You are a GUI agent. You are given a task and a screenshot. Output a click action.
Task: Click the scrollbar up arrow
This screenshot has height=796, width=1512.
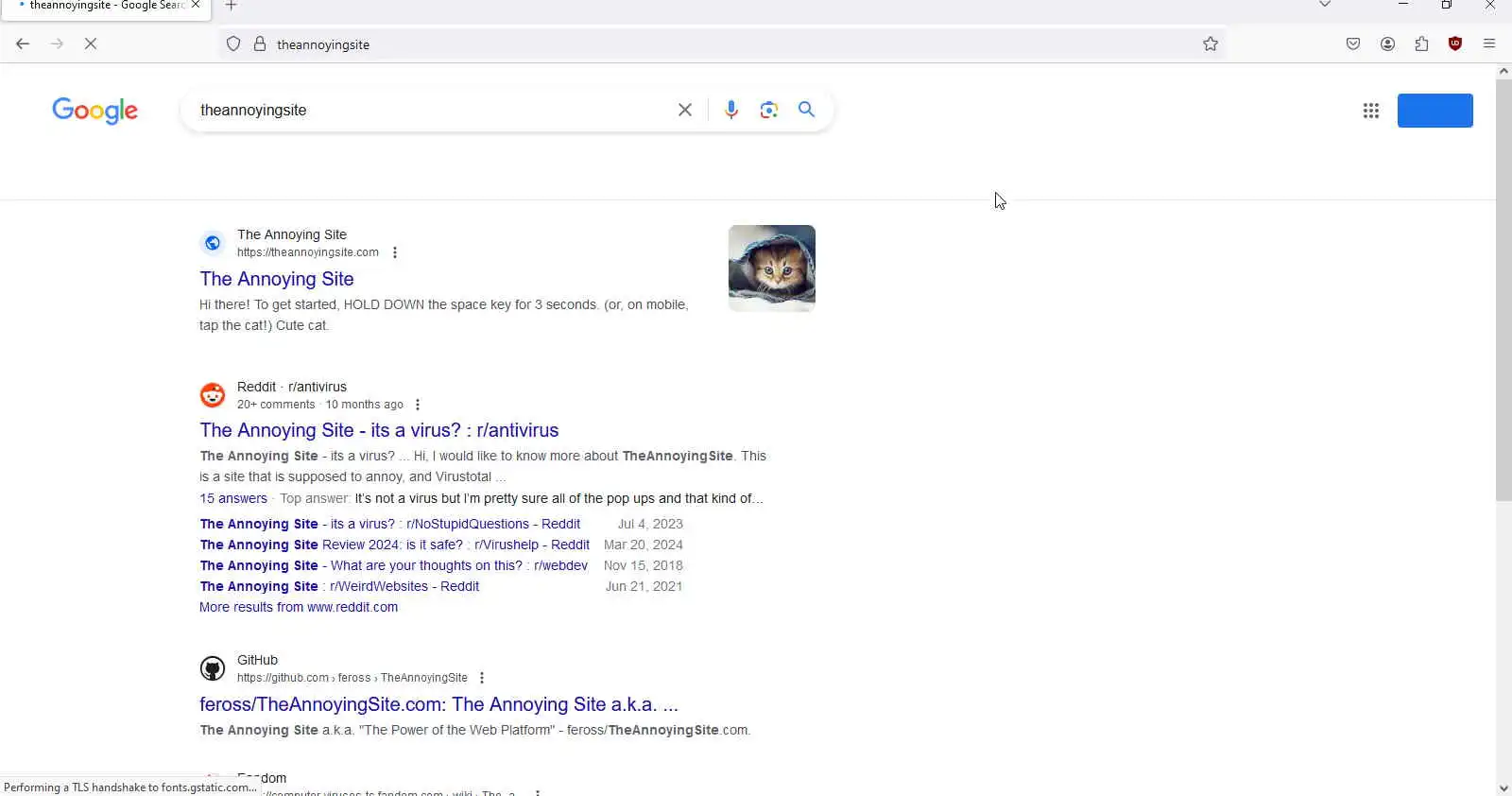tap(1503, 71)
